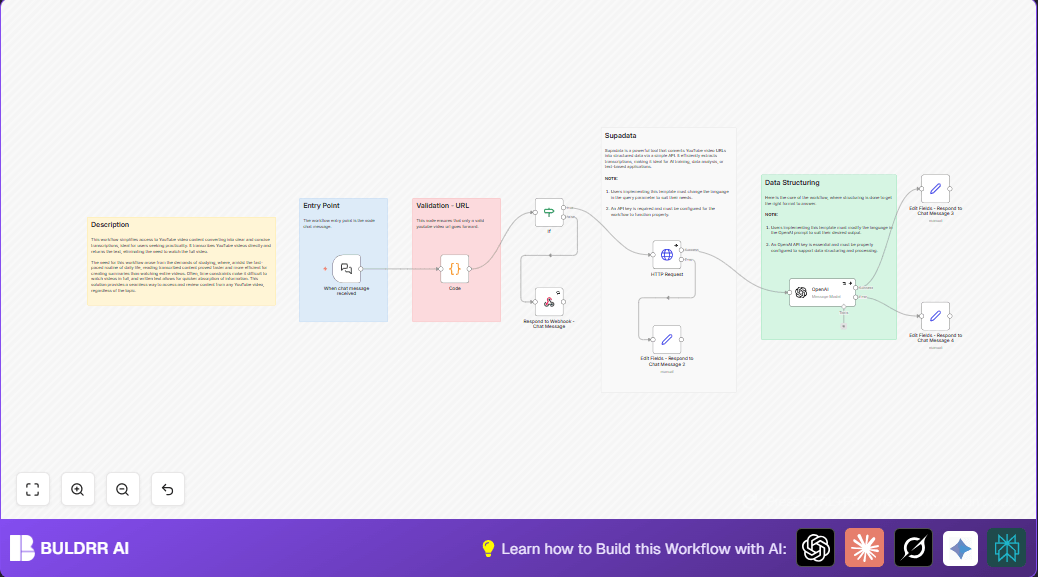Open the Claude starburst AI option
The width and height of the screenshot is (1038, 577).
pos(865,548)
